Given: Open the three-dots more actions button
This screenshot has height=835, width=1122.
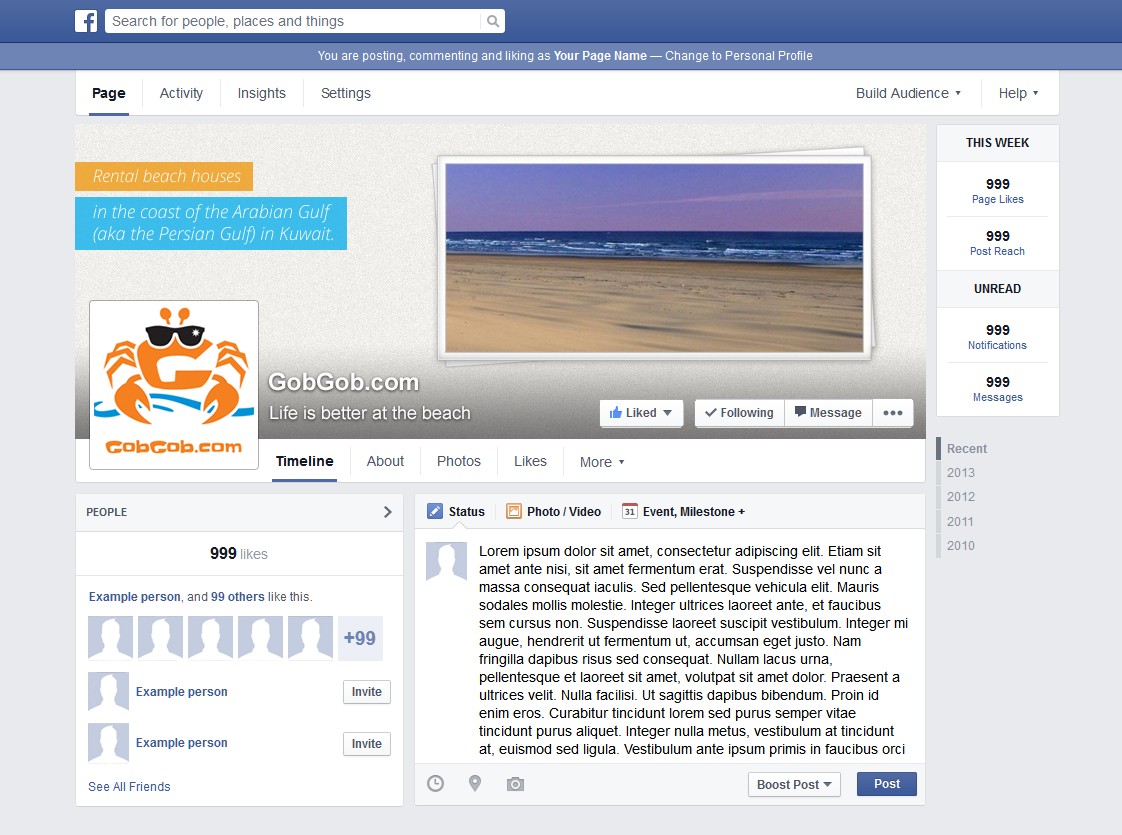Looking at the screenshot, I should click(892, 413).
